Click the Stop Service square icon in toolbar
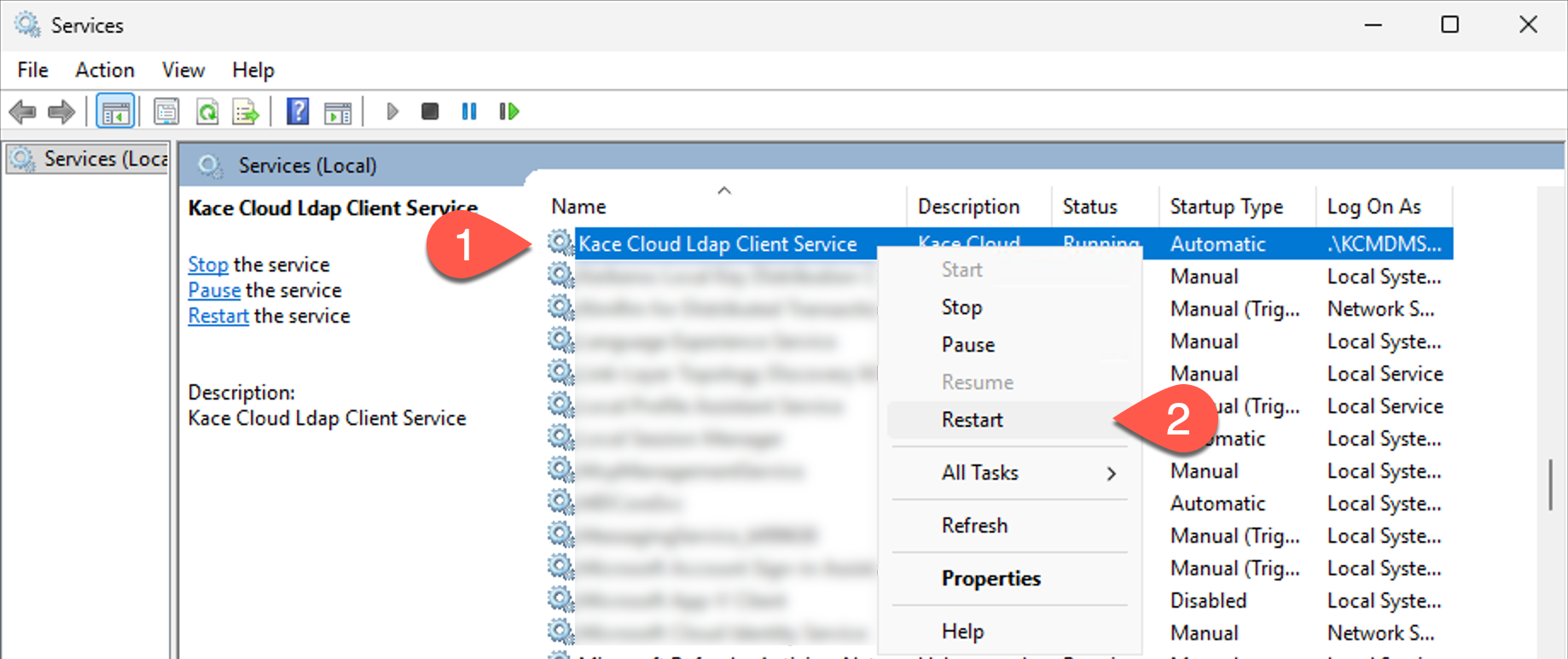 pyautogui.click(x=430, y=112)
